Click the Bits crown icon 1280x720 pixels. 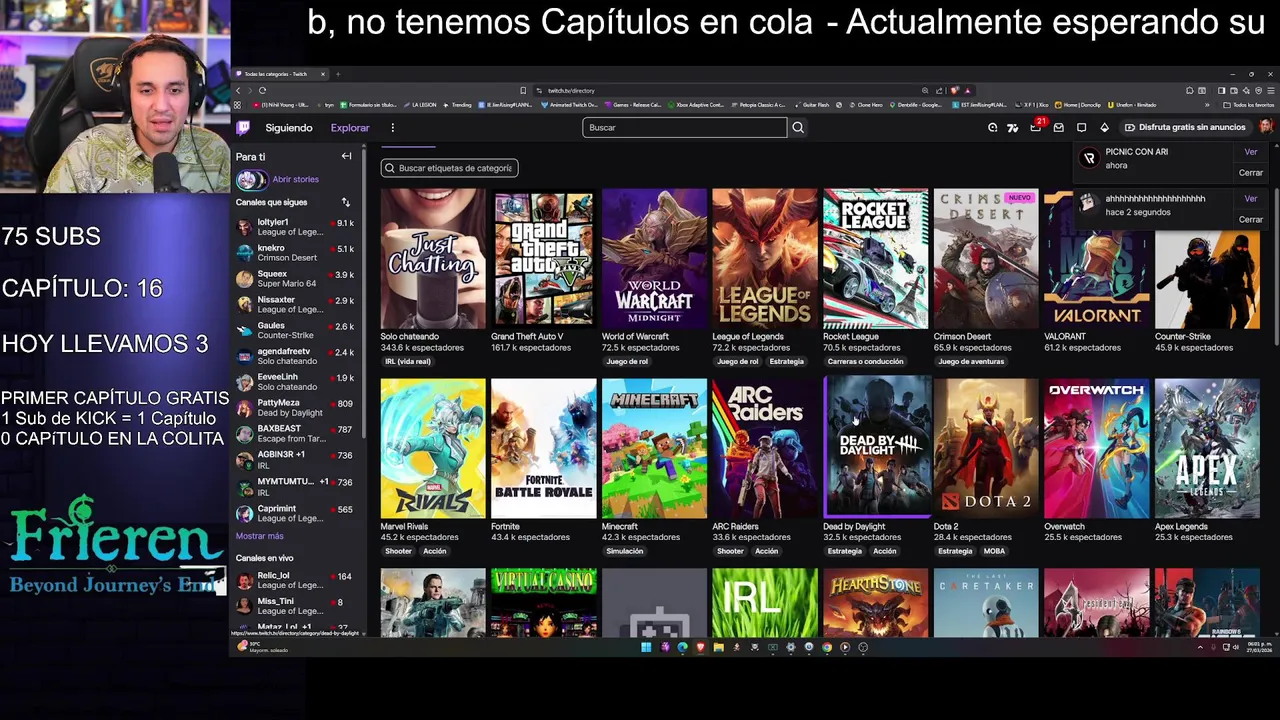pos(1104,128)
